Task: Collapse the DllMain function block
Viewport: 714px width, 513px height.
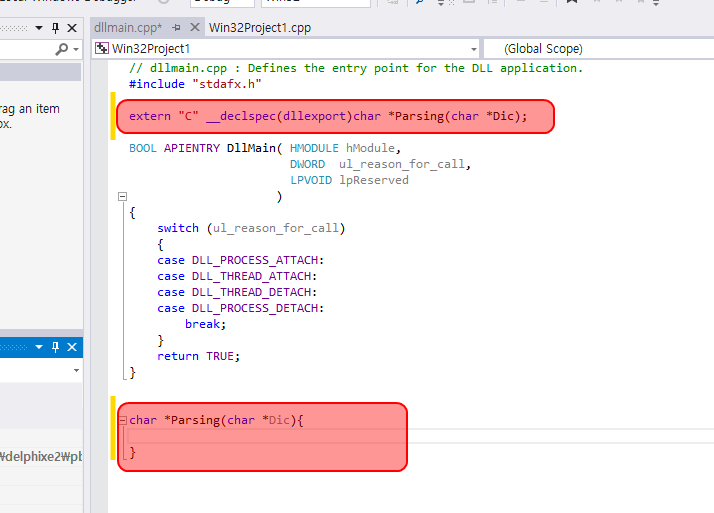Action: click(x=122, y=197)
